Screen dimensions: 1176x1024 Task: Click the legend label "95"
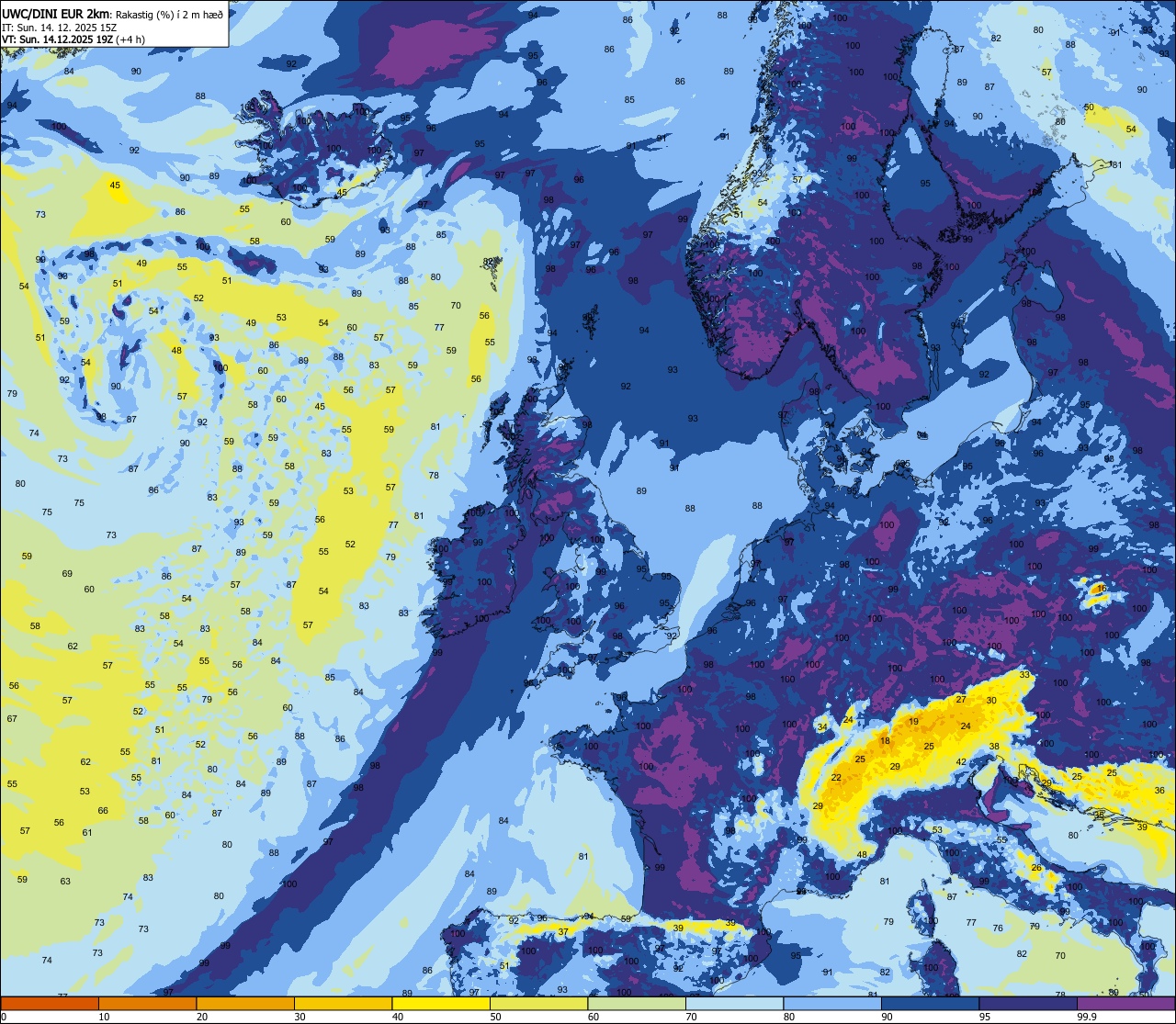985,1017
